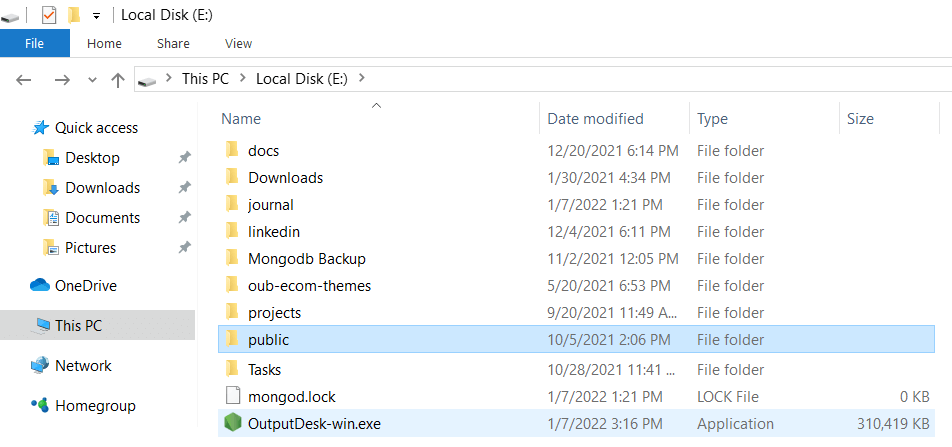
Task: Select the OutputDesk-win.exe application icon
Action: [x=232, y=423]
